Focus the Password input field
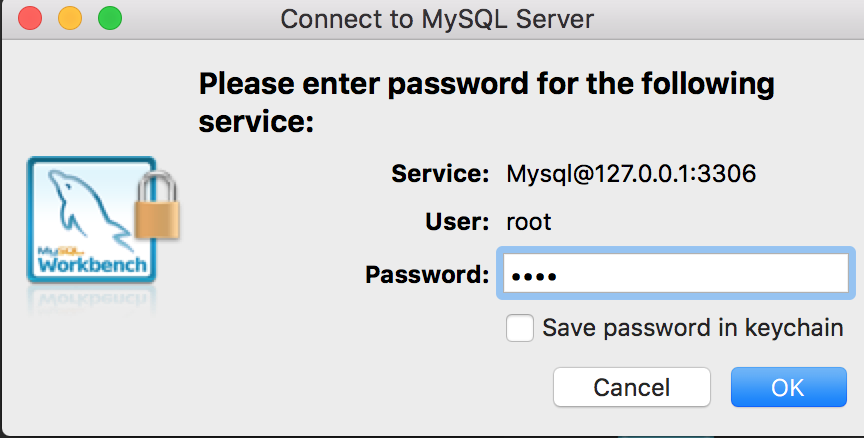This screenshot has height=438, width=864. (x=676, y=273)
